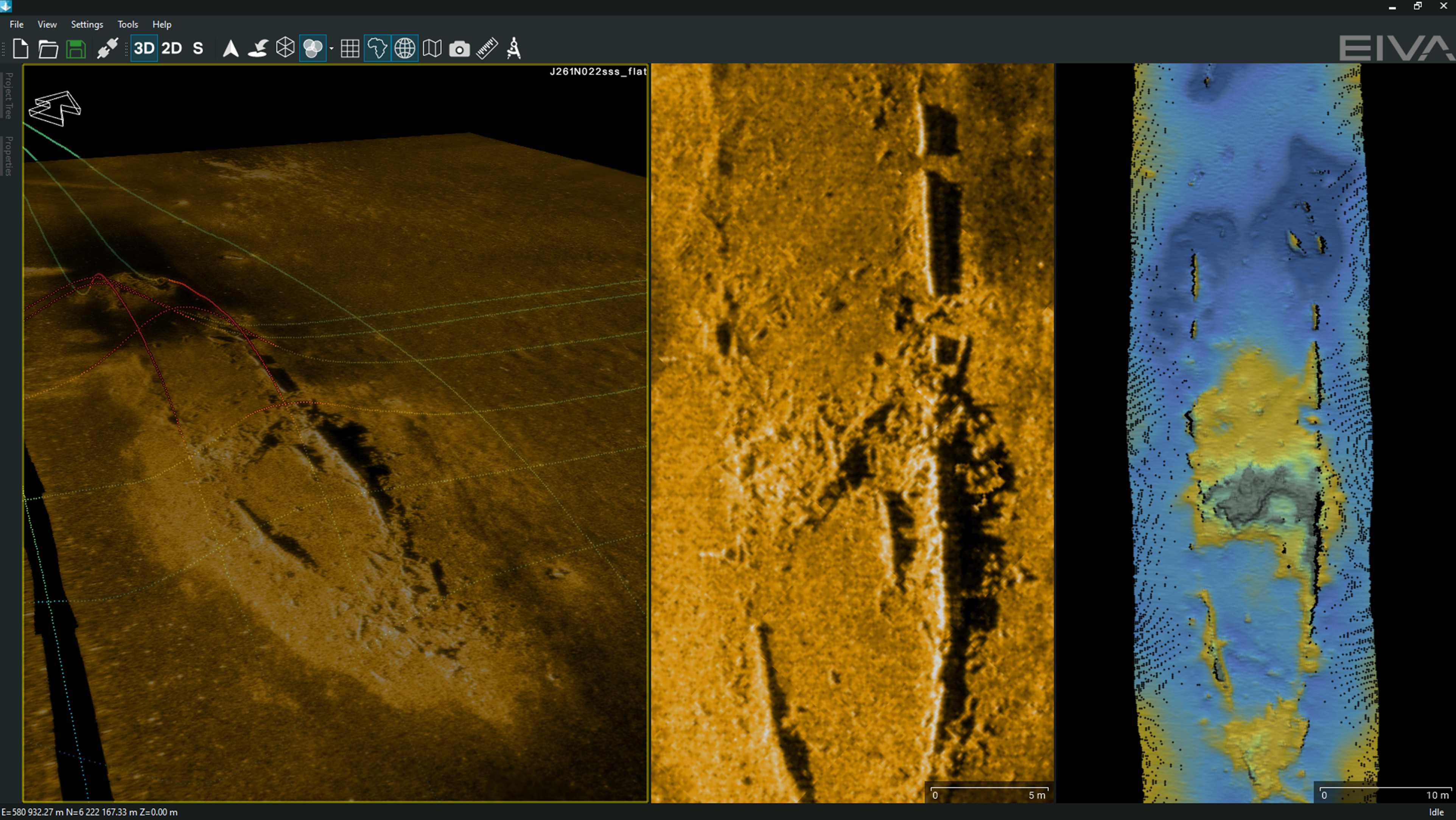Expand the Properties side panel
The image size is (1456, 820).
pyautogui.click(x=8, y=156)
